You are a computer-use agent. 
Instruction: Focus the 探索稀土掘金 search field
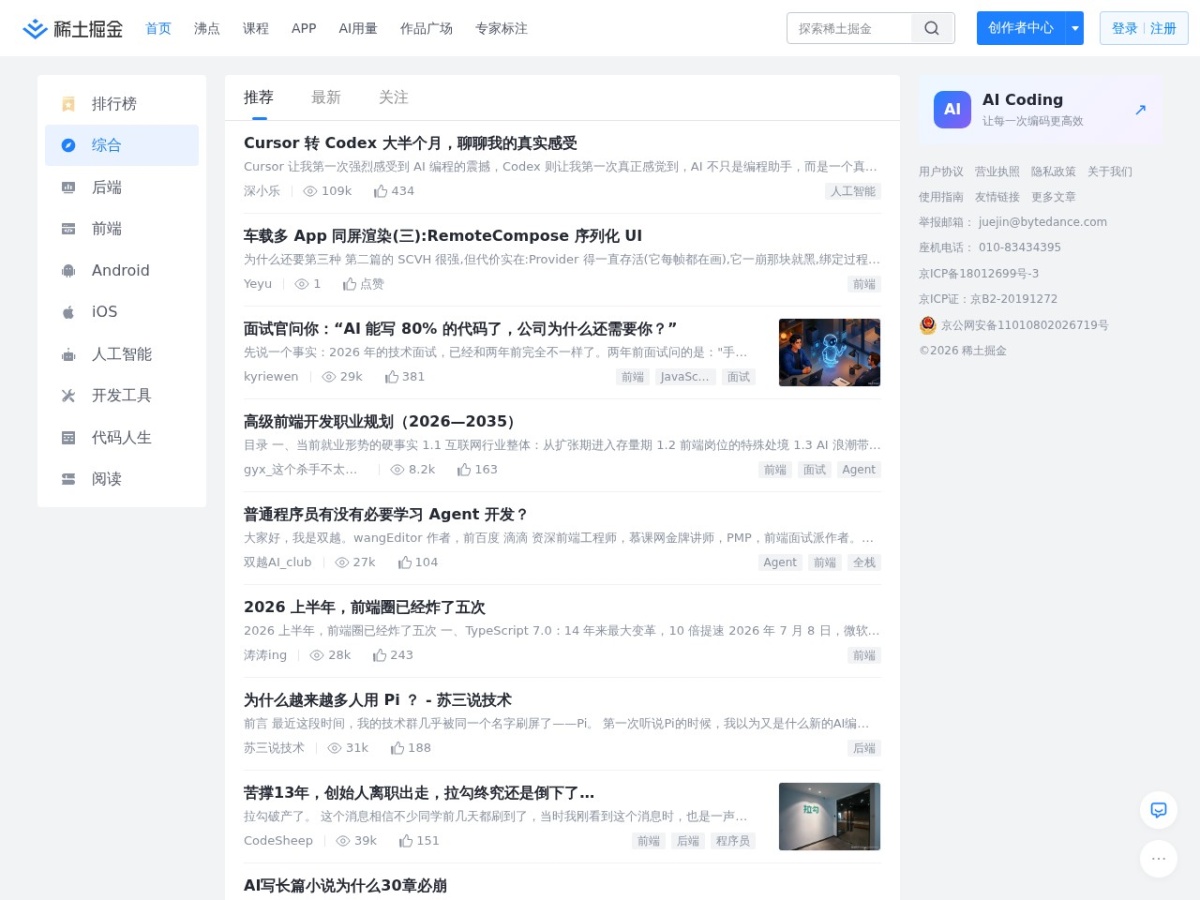[850, 28]
